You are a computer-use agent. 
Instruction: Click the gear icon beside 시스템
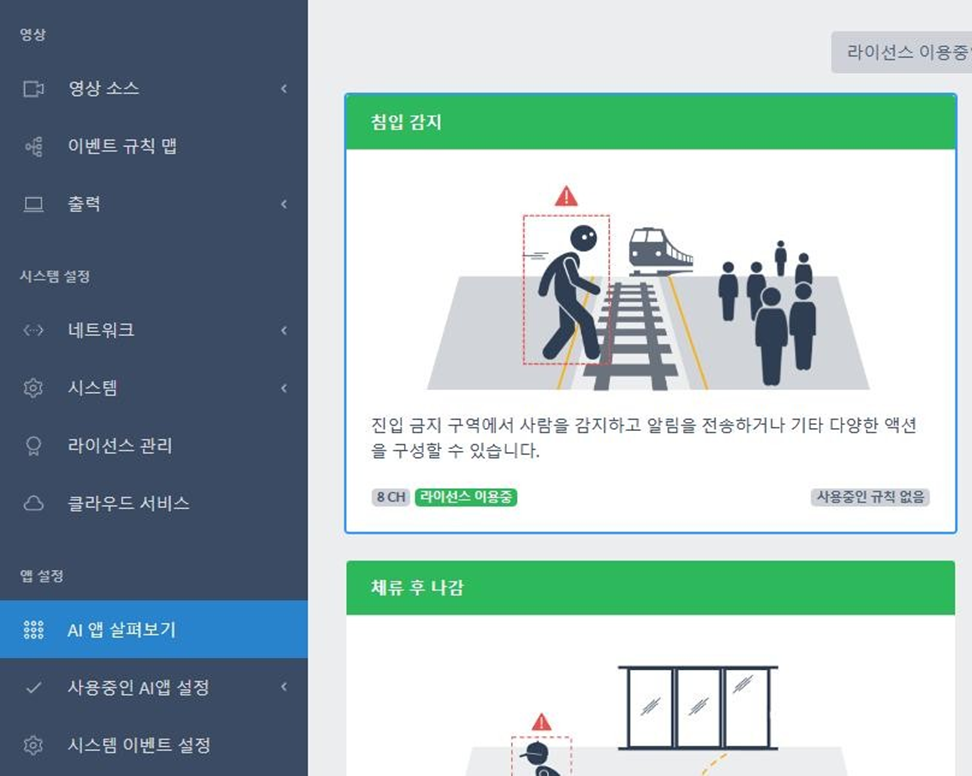33,388
